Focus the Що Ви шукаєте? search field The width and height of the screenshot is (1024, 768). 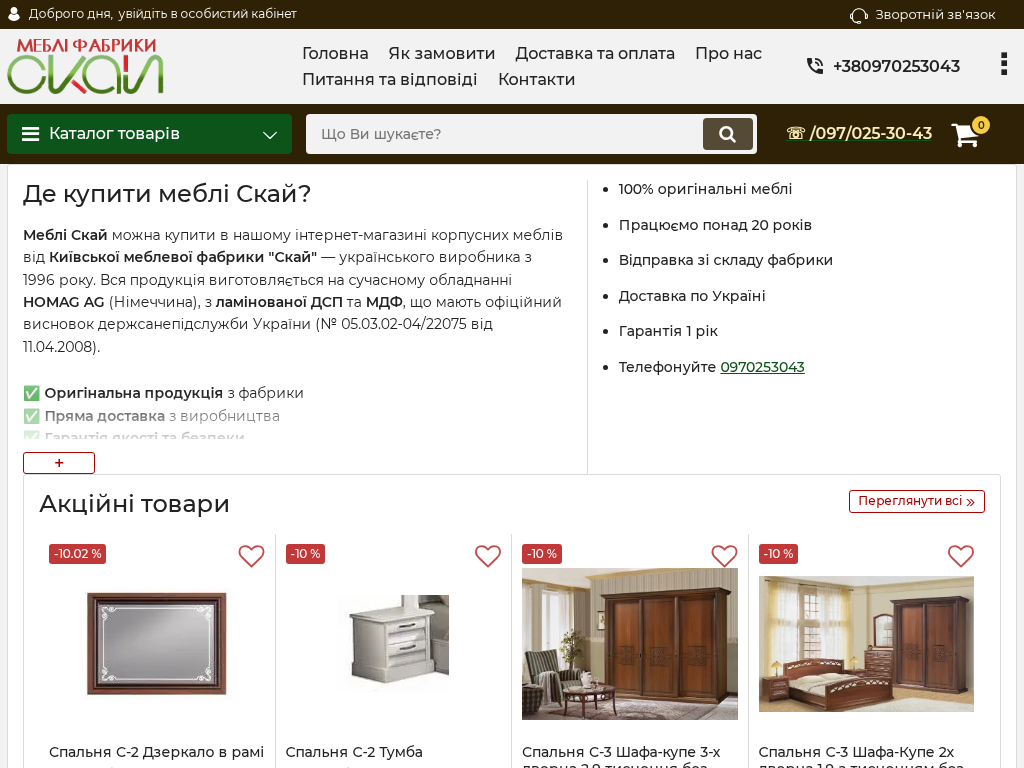coord(504,134)
